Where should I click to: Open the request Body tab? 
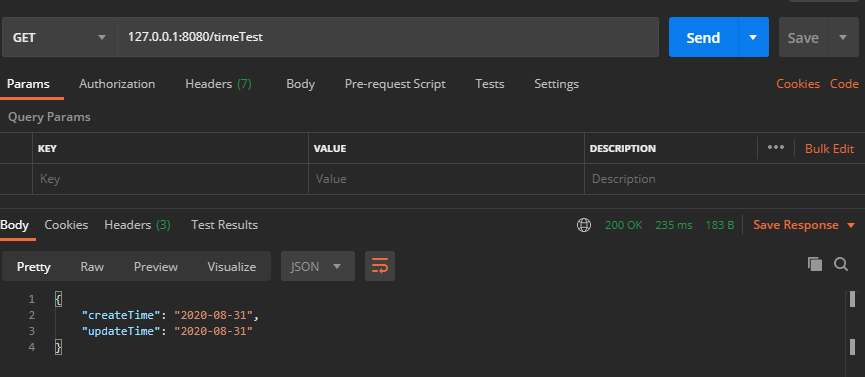[x=301, y=84]
